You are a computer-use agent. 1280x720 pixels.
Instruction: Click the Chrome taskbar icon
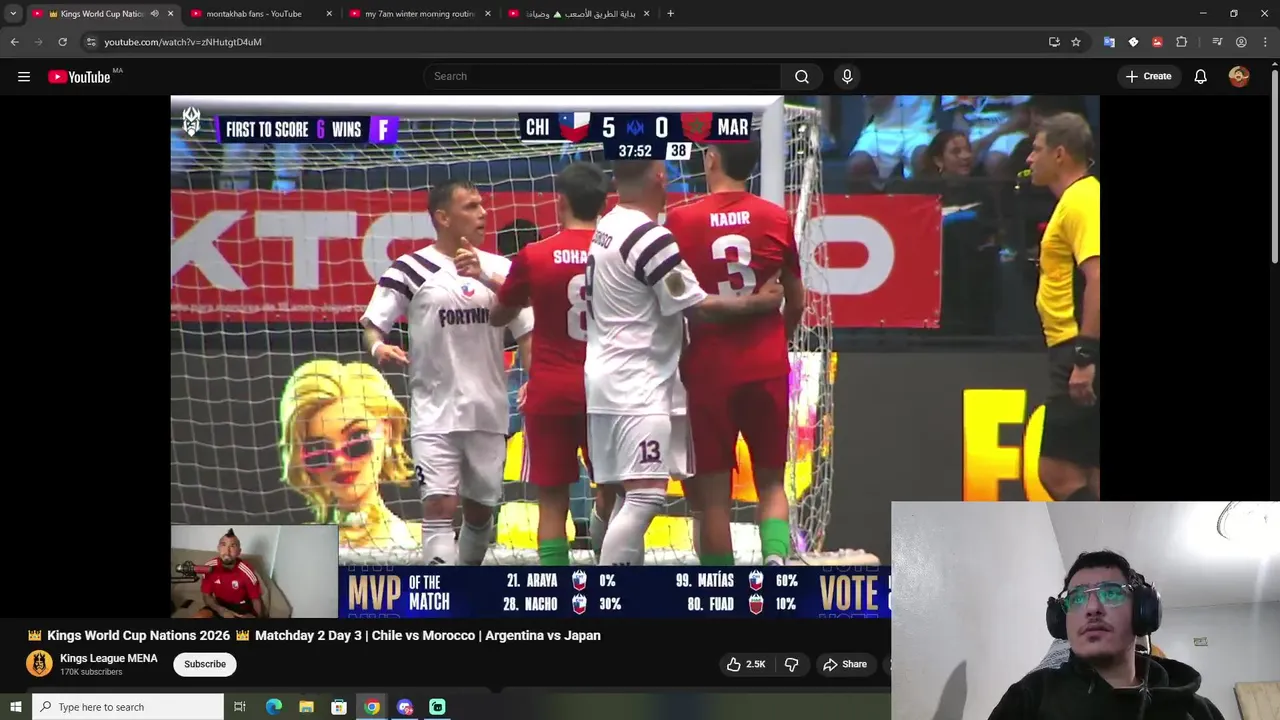point(372,707)
